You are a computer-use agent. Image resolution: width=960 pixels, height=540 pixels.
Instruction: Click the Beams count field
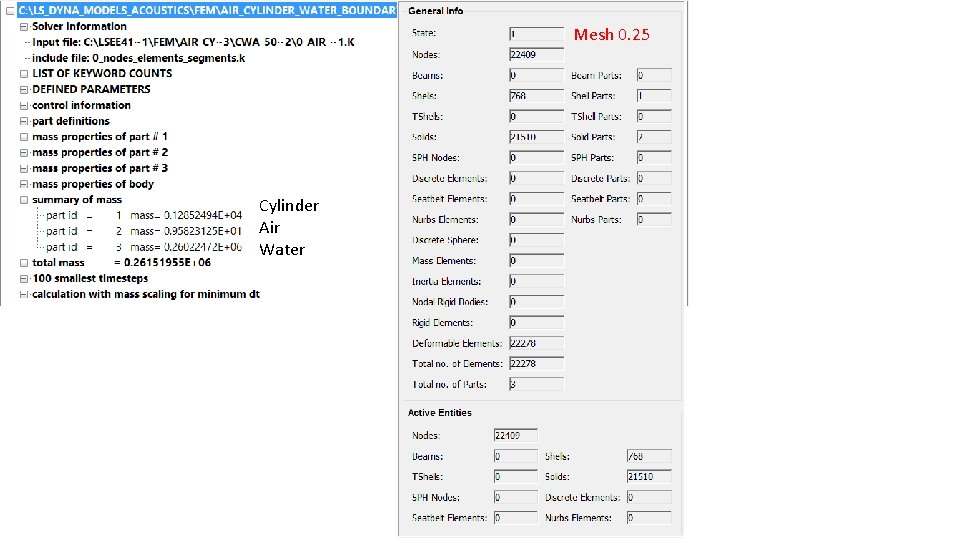(x=536, y=75)
